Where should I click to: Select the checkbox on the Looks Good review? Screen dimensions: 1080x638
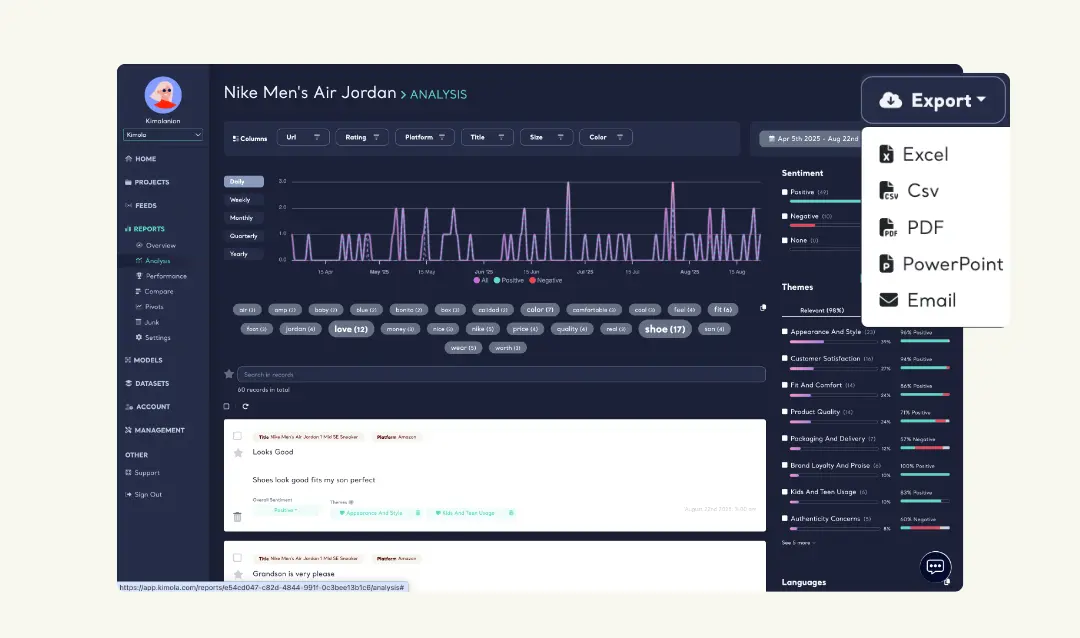(237, 436)
